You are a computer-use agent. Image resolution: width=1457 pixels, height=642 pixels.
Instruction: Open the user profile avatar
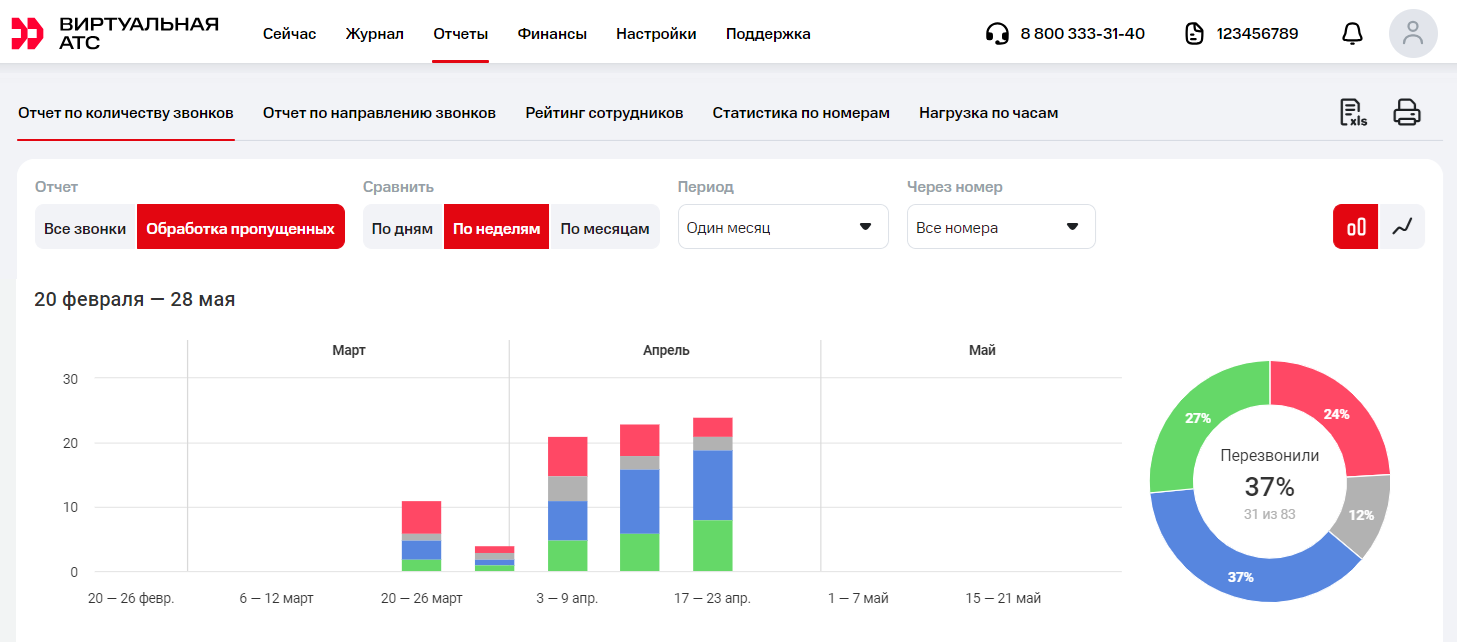pos(1412,34)
